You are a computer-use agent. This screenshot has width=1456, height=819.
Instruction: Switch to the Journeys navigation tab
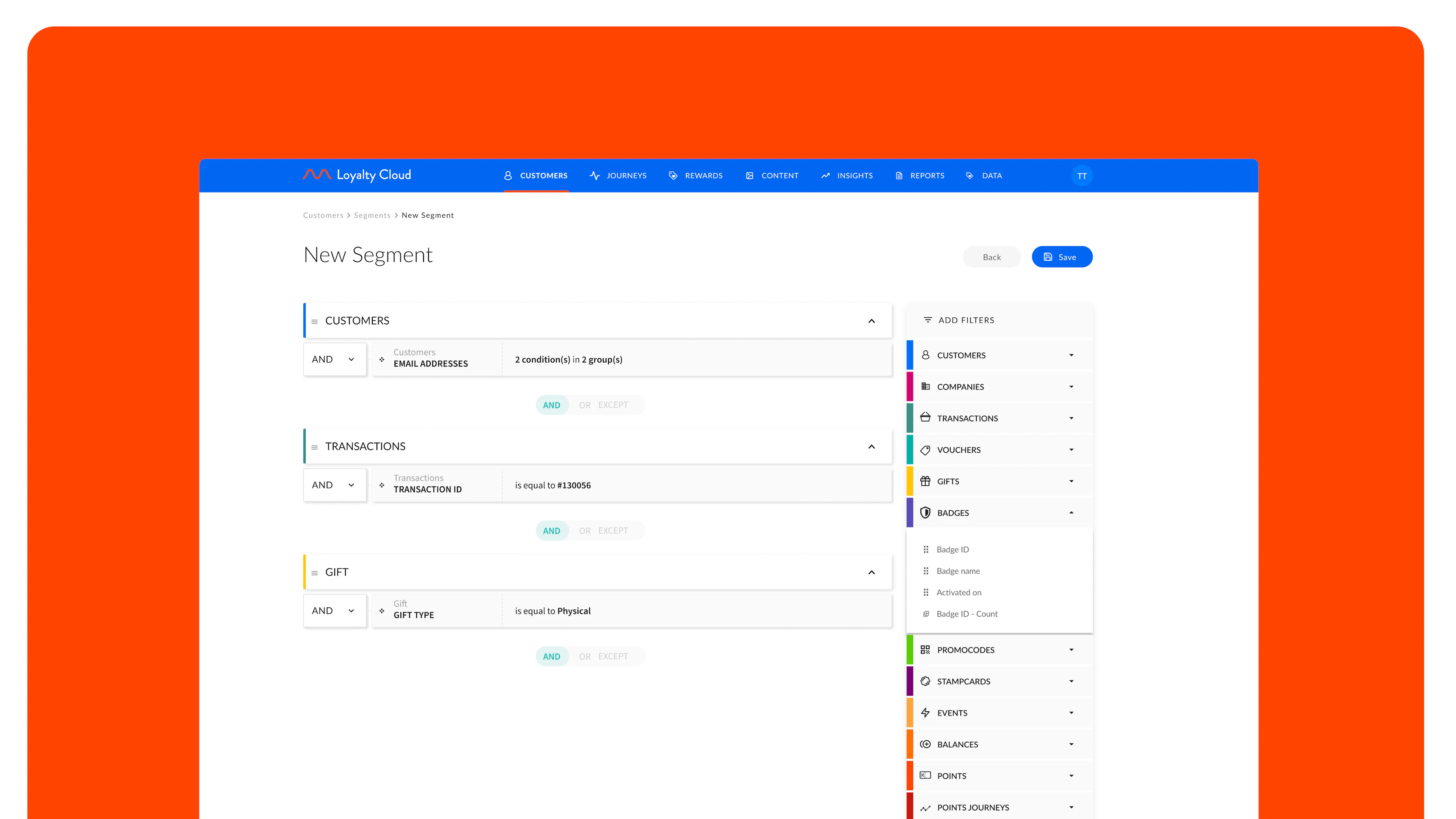(626, 176)
